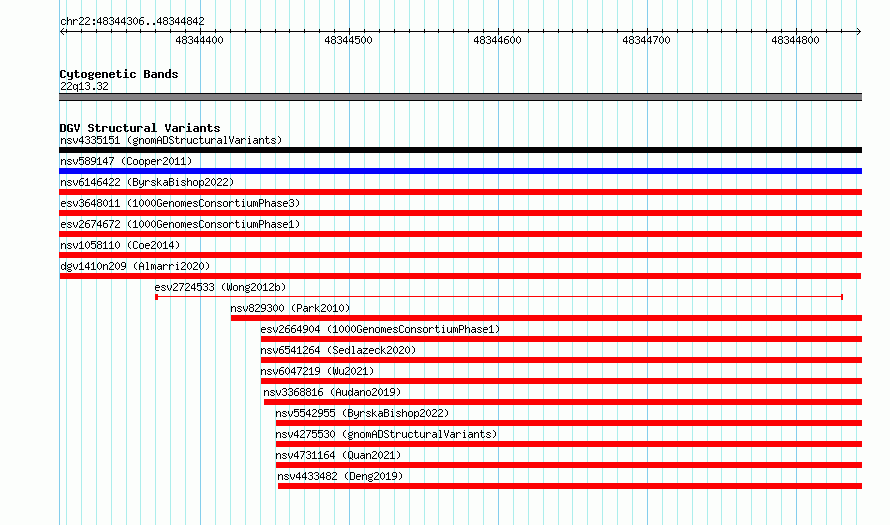
Task: Open nsv4433482 (Deng2019) label
Action: tap(340, 476)
